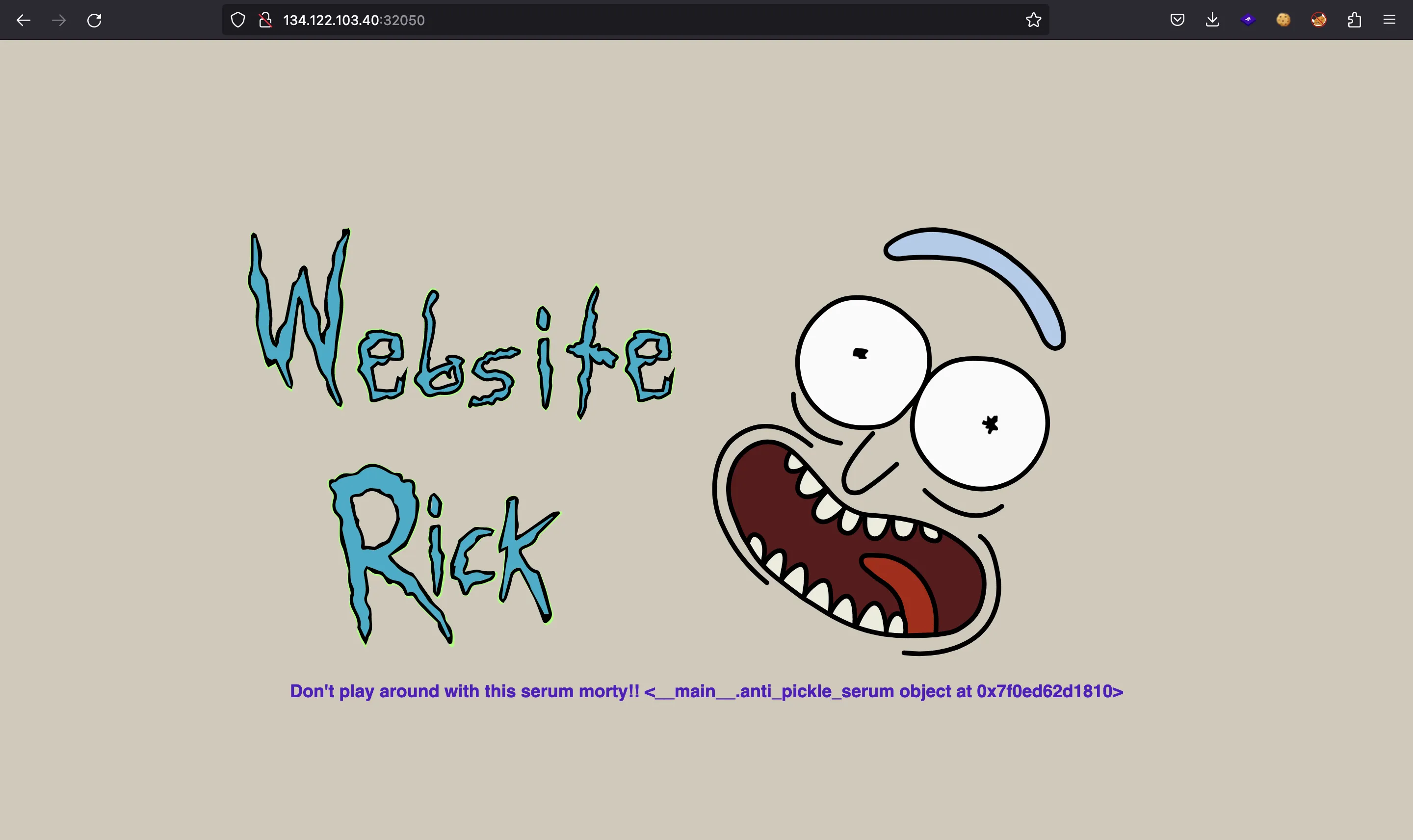Viewport: 1413px width, 840px height.
Task: Save page to Pocket
Action: pyautogui.click(x=1177, y=21)
